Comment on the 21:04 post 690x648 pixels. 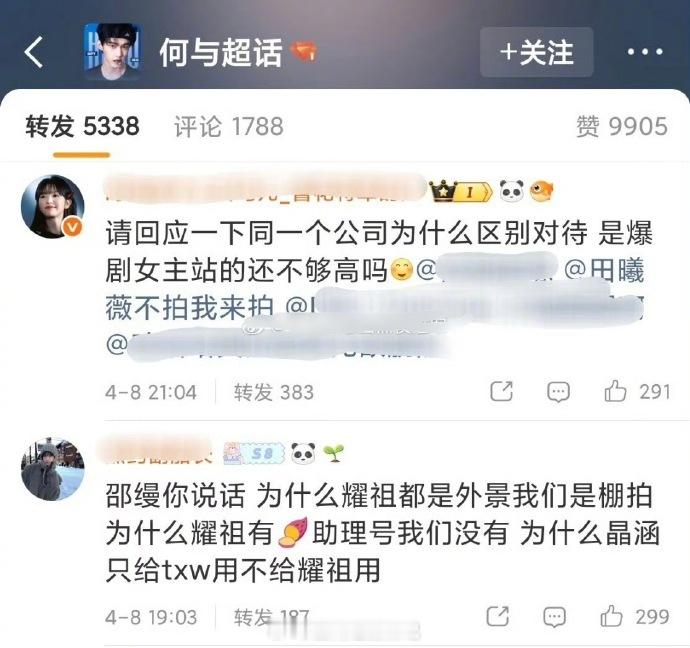[558, 392]
